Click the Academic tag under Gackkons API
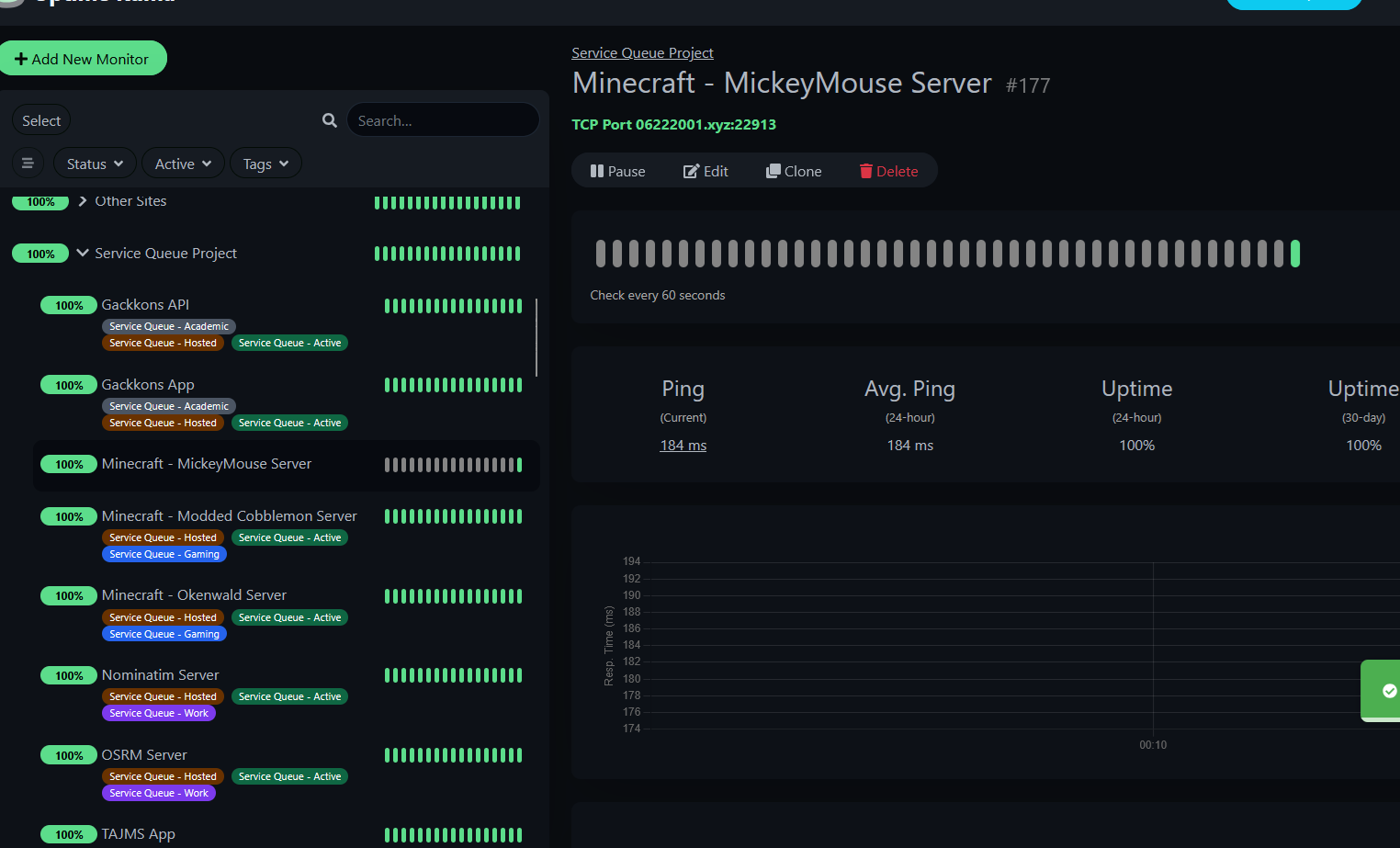This screenshot has width=1400, height=848. [x=169, y=326]
